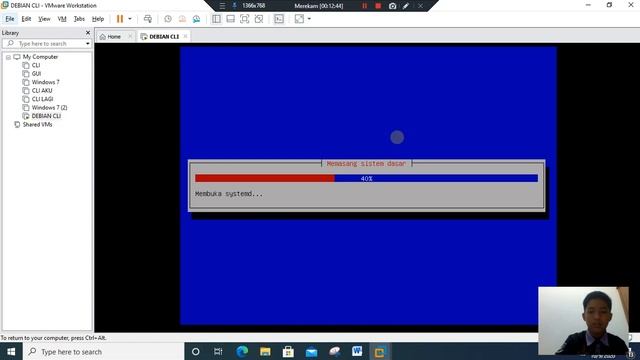
Task: Click the Send Ctrl+Alt+Del toolbar icon
Action: click(148, 19)
